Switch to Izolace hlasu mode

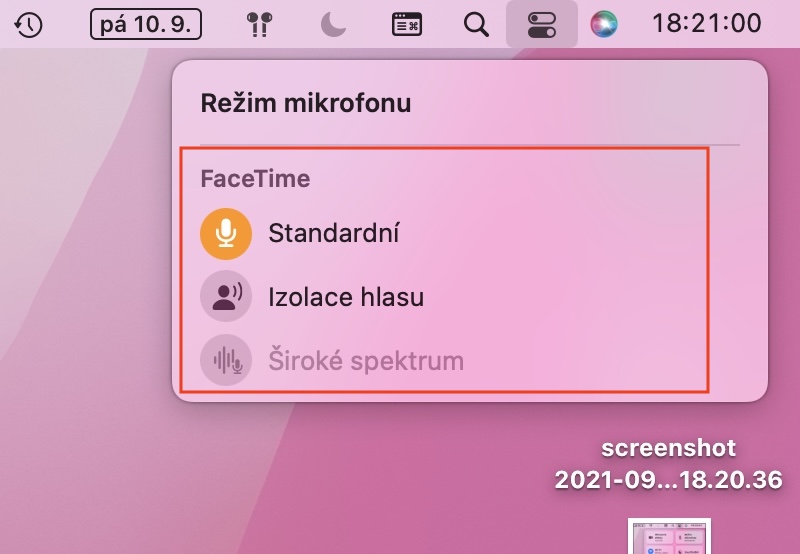(346, 297)
